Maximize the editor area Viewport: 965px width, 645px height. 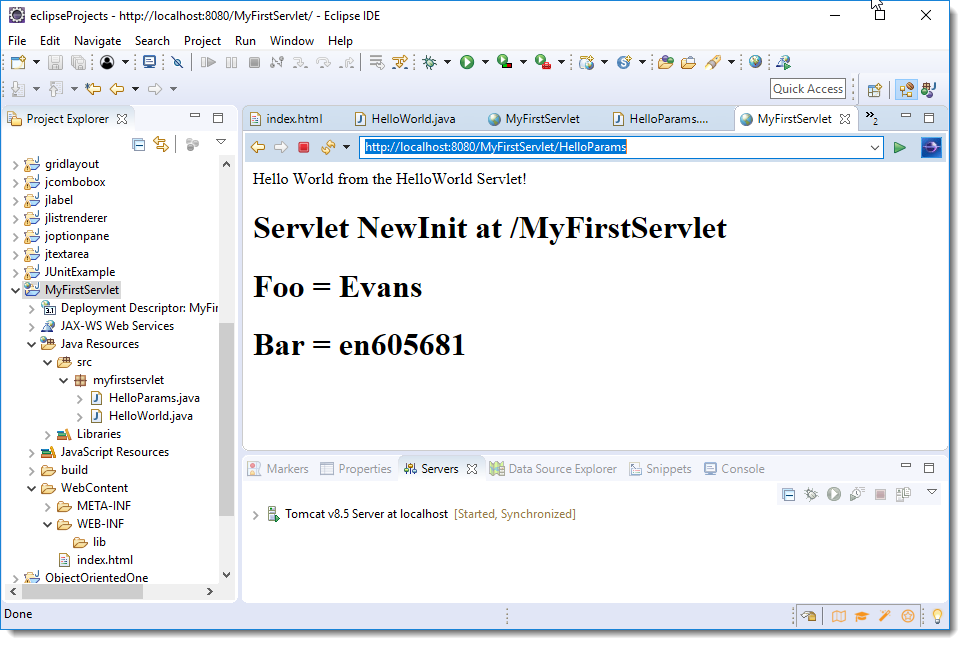coord(929,118)
